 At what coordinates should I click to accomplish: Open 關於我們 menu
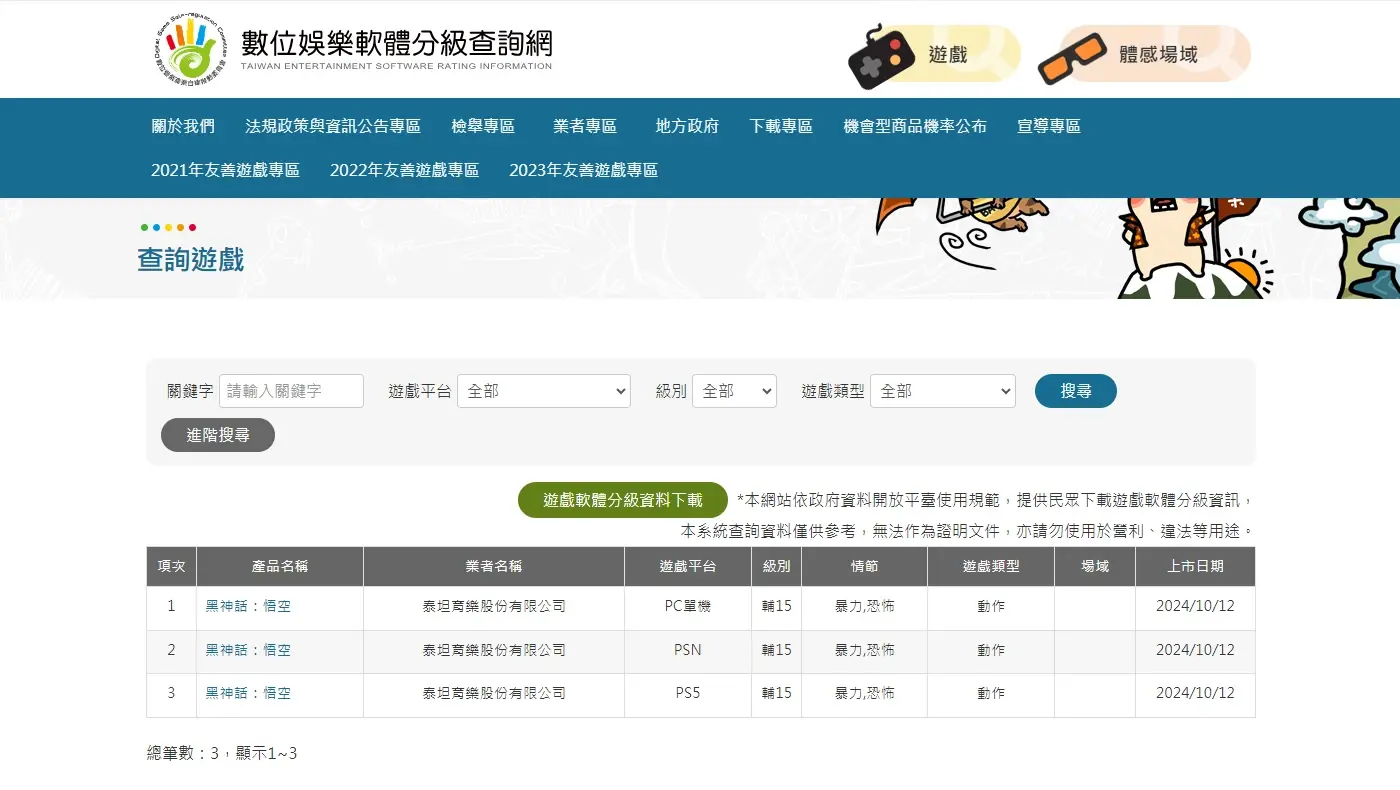pos(183,126)
